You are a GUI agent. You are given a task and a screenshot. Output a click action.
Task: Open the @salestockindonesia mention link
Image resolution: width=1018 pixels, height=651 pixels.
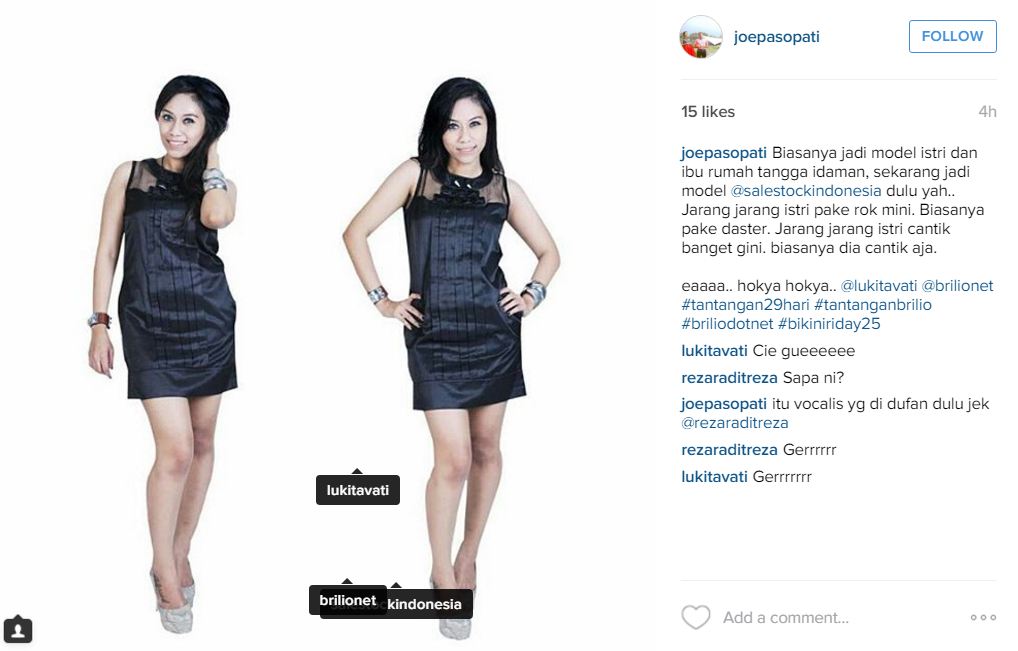[806, 191]
